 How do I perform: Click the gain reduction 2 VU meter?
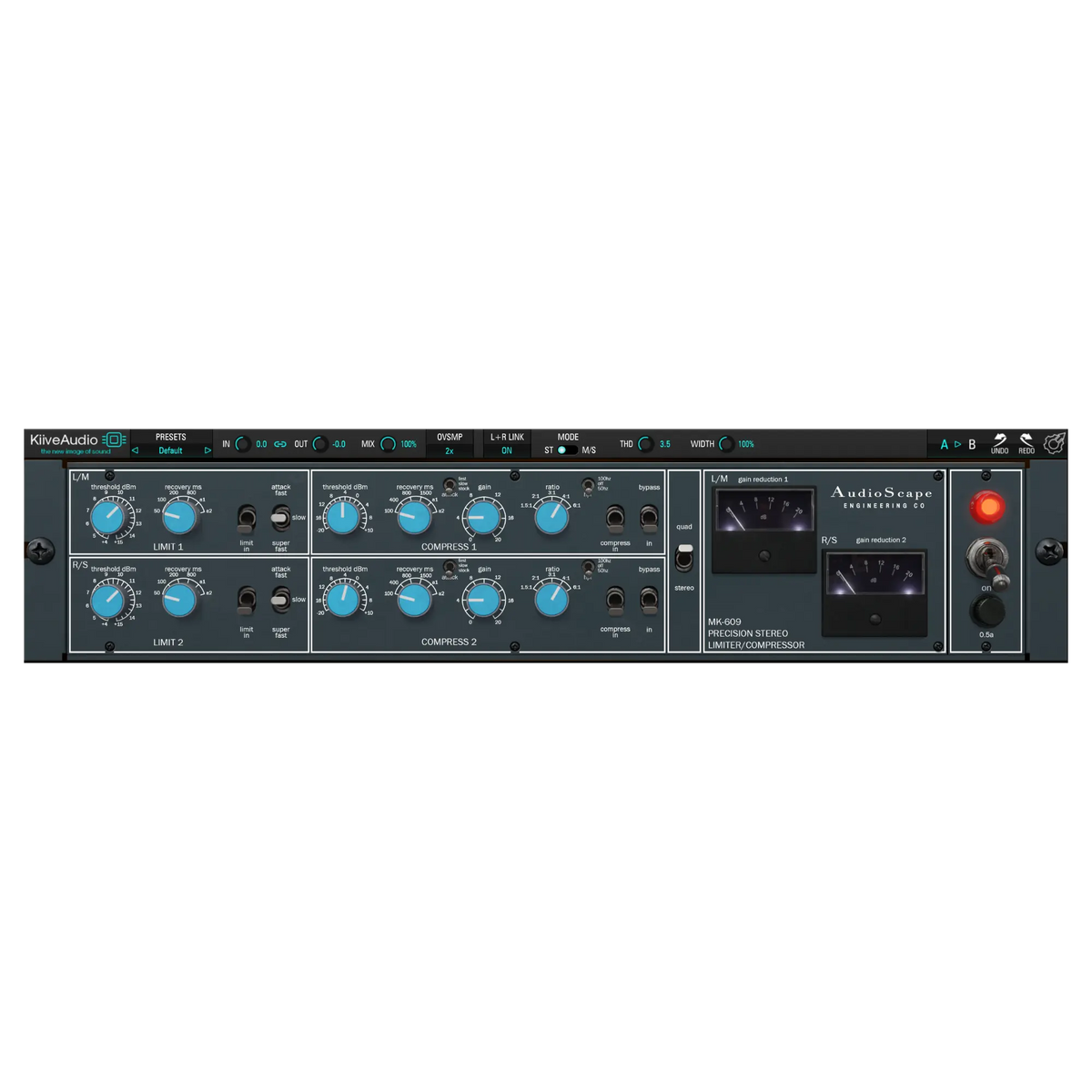[875, 591]
